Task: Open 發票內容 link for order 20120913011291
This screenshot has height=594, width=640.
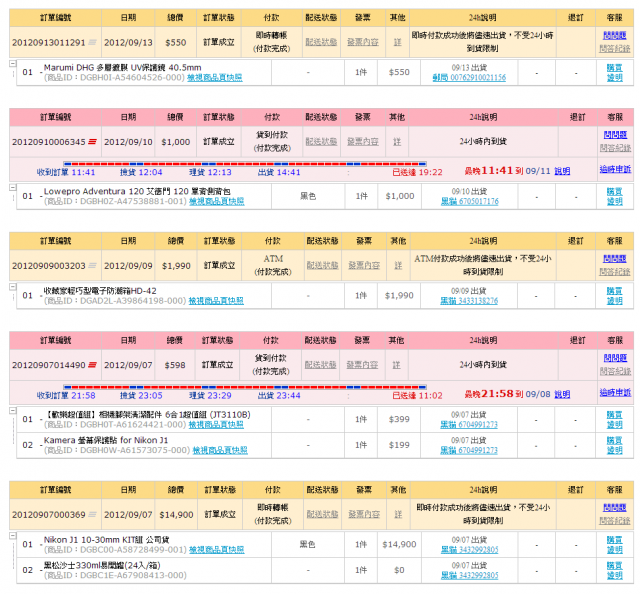Action: click(x=363, y=42)
